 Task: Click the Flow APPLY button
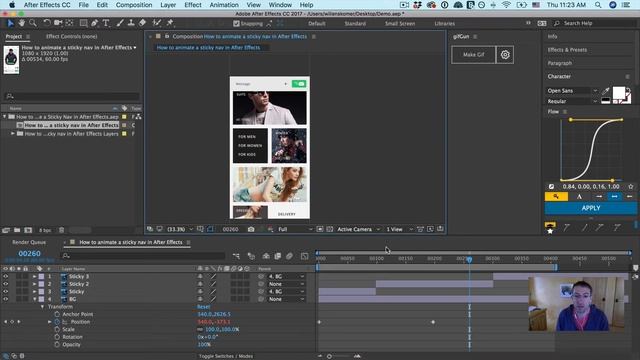(591, 208)
